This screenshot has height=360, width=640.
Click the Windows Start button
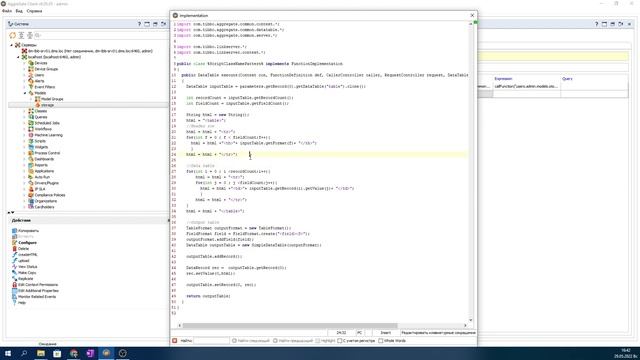point(8,353)
